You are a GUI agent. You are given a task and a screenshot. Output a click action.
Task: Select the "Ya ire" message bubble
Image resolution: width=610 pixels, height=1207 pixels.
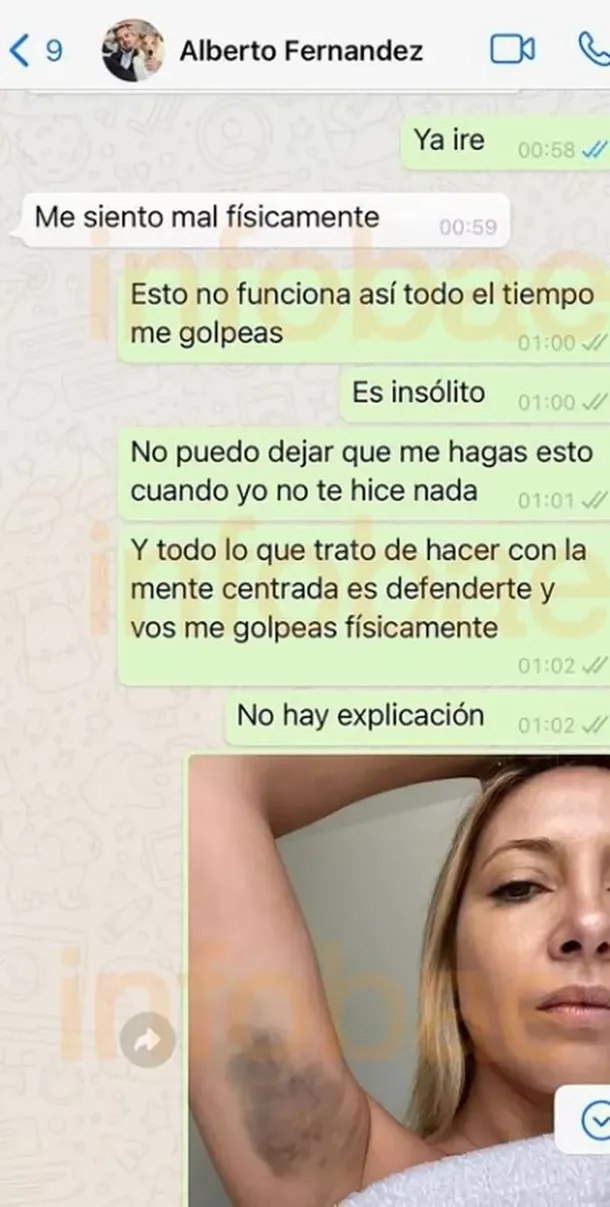point(506,142)
